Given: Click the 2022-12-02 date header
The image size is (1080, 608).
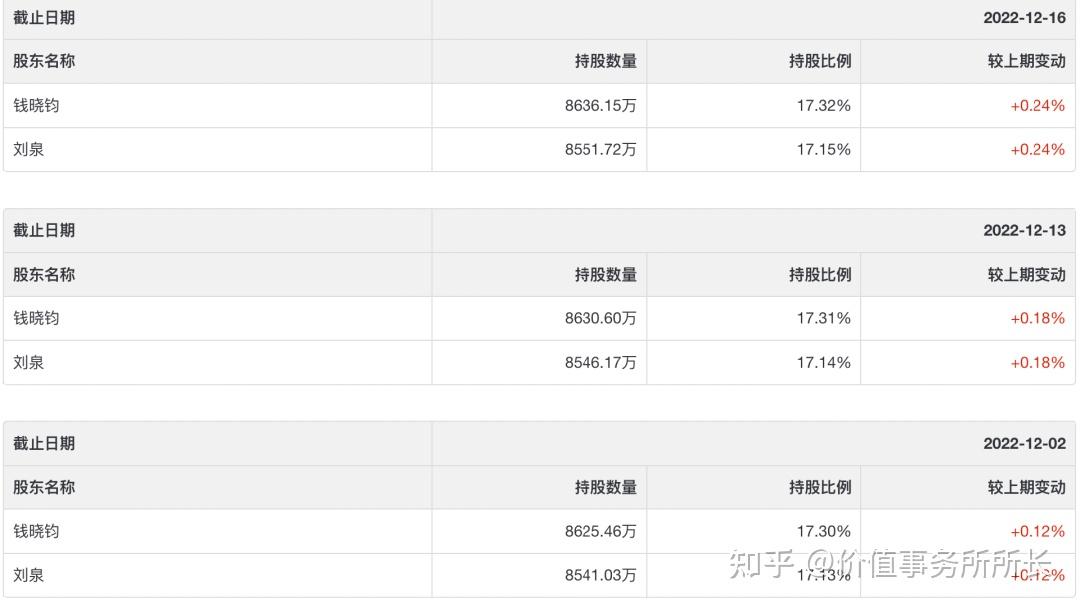Looking at the screenshot, I should click(x=1024, y=443).
